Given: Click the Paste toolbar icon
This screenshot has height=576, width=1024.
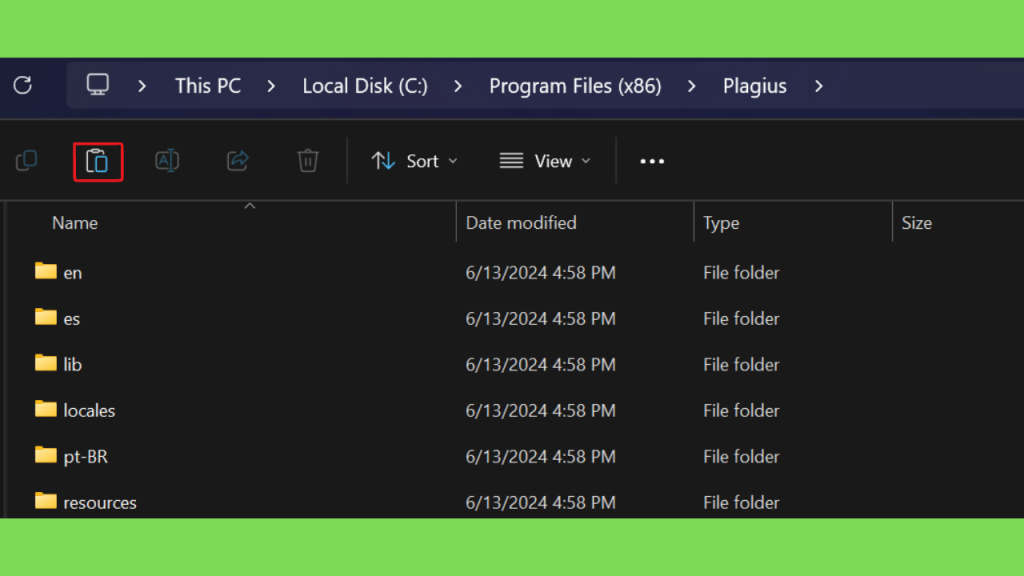Looking at the screenshot, I should coord(98,161).
